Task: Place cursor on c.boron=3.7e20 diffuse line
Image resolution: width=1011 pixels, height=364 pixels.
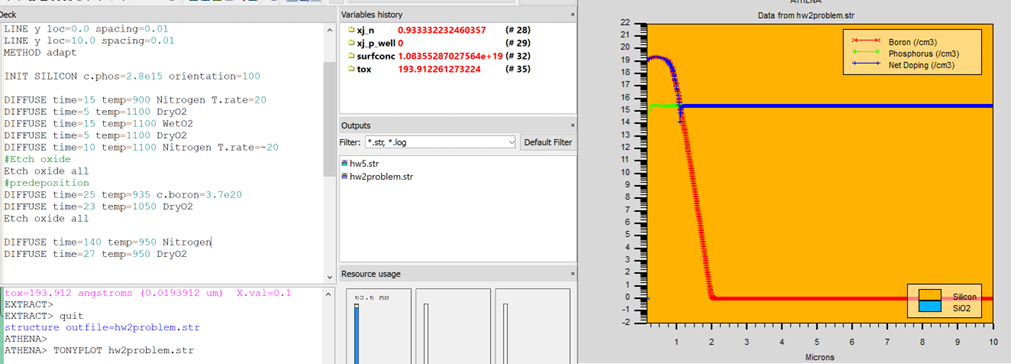Action: coord(123,195)
